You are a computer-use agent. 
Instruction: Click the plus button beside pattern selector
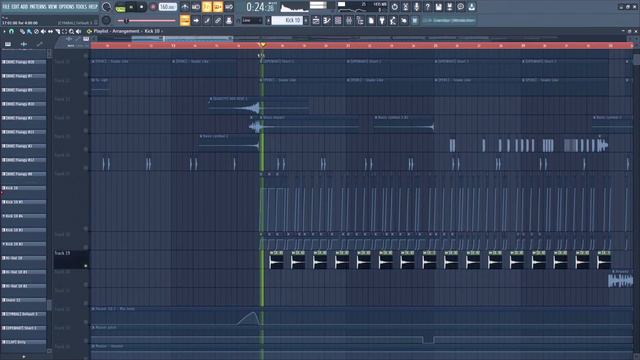[306, 20]
